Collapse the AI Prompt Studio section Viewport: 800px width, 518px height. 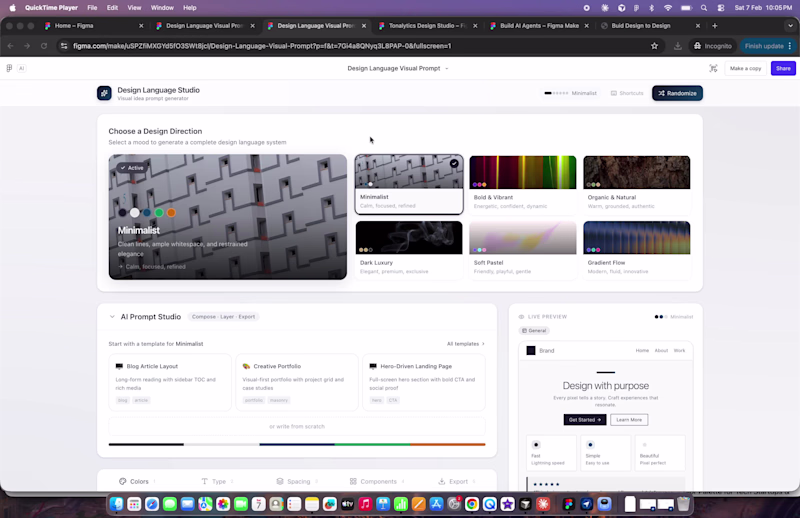(112, 317)
